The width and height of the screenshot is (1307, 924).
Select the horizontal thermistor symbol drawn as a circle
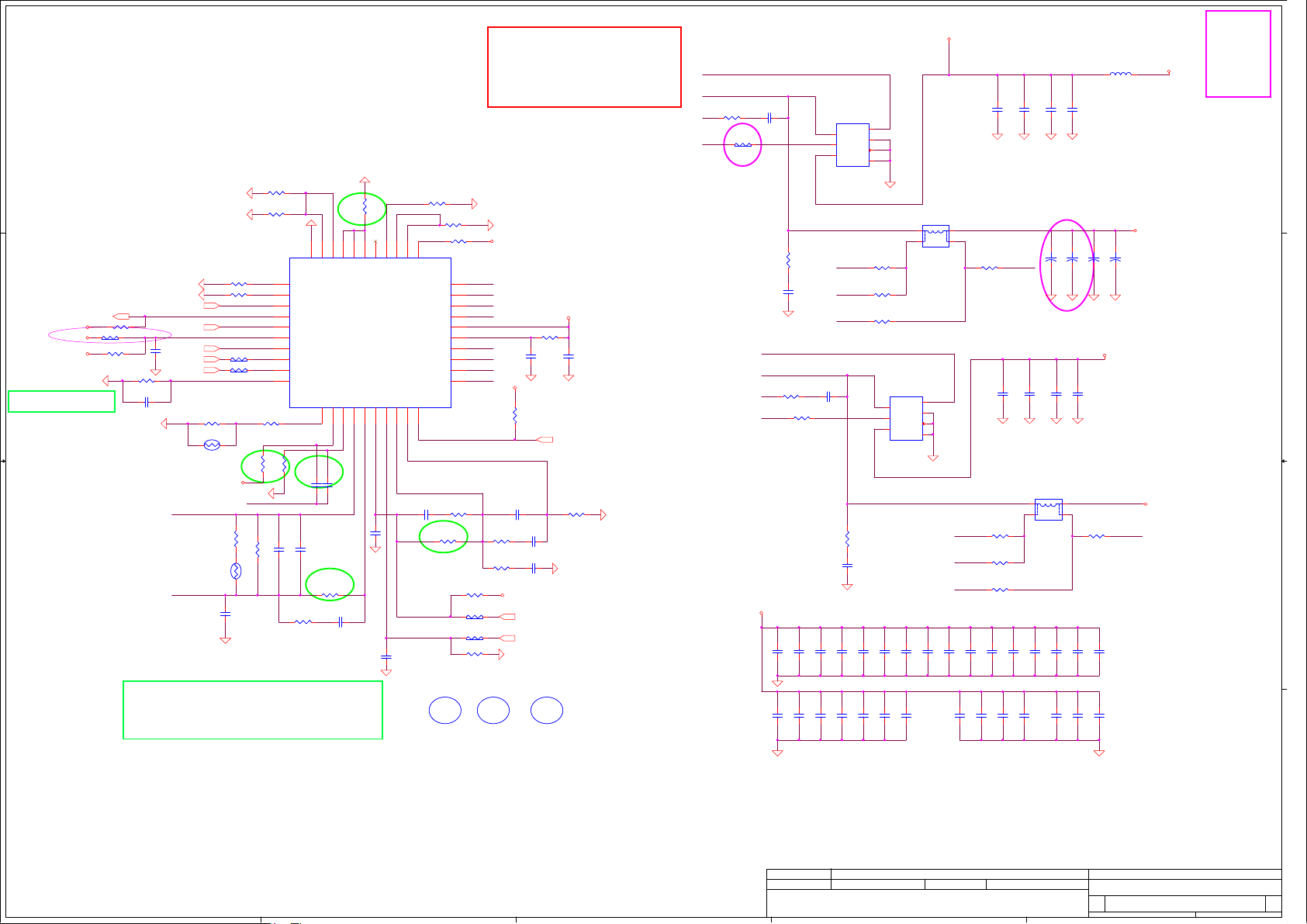(x=212, y=445)
